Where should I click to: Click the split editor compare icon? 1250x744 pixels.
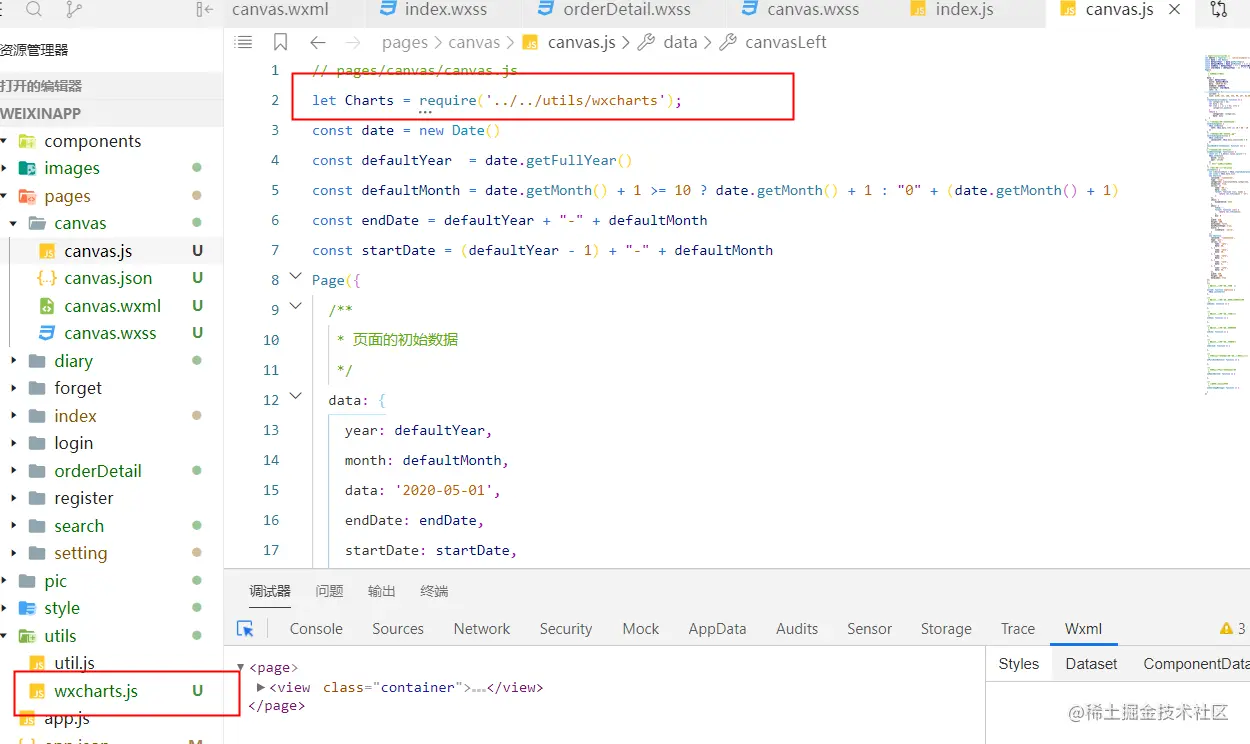point(1218,10)
